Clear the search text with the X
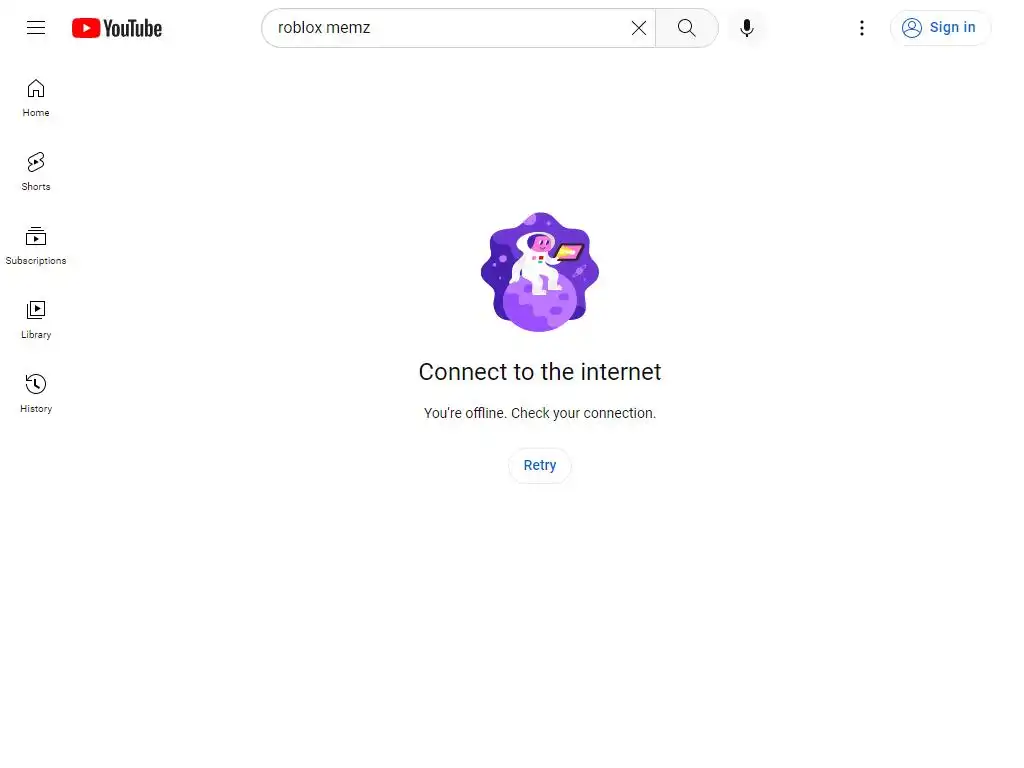Screen dimensions: 1024x768 639,27
